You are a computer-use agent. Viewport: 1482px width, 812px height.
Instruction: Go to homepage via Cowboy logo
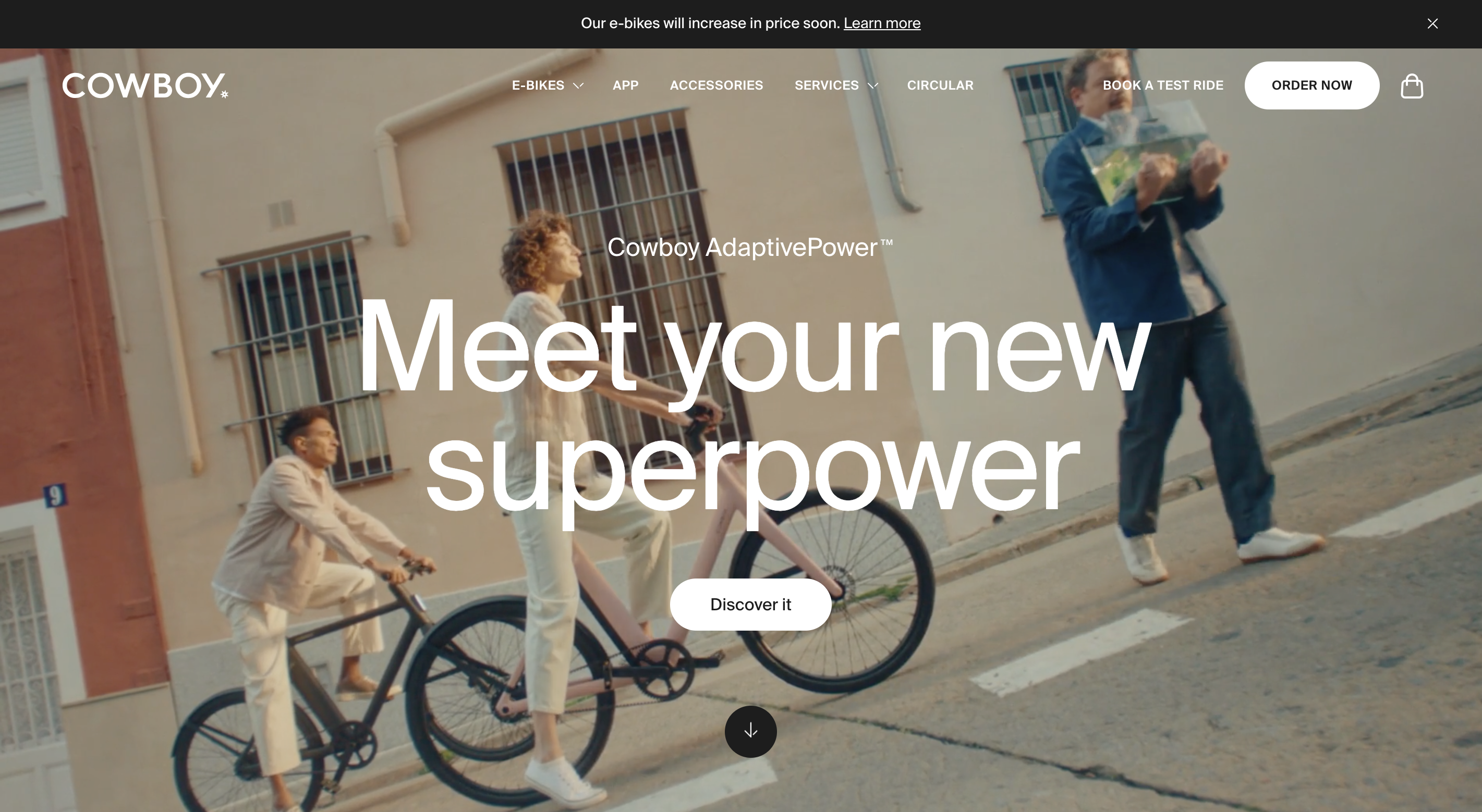145,85
